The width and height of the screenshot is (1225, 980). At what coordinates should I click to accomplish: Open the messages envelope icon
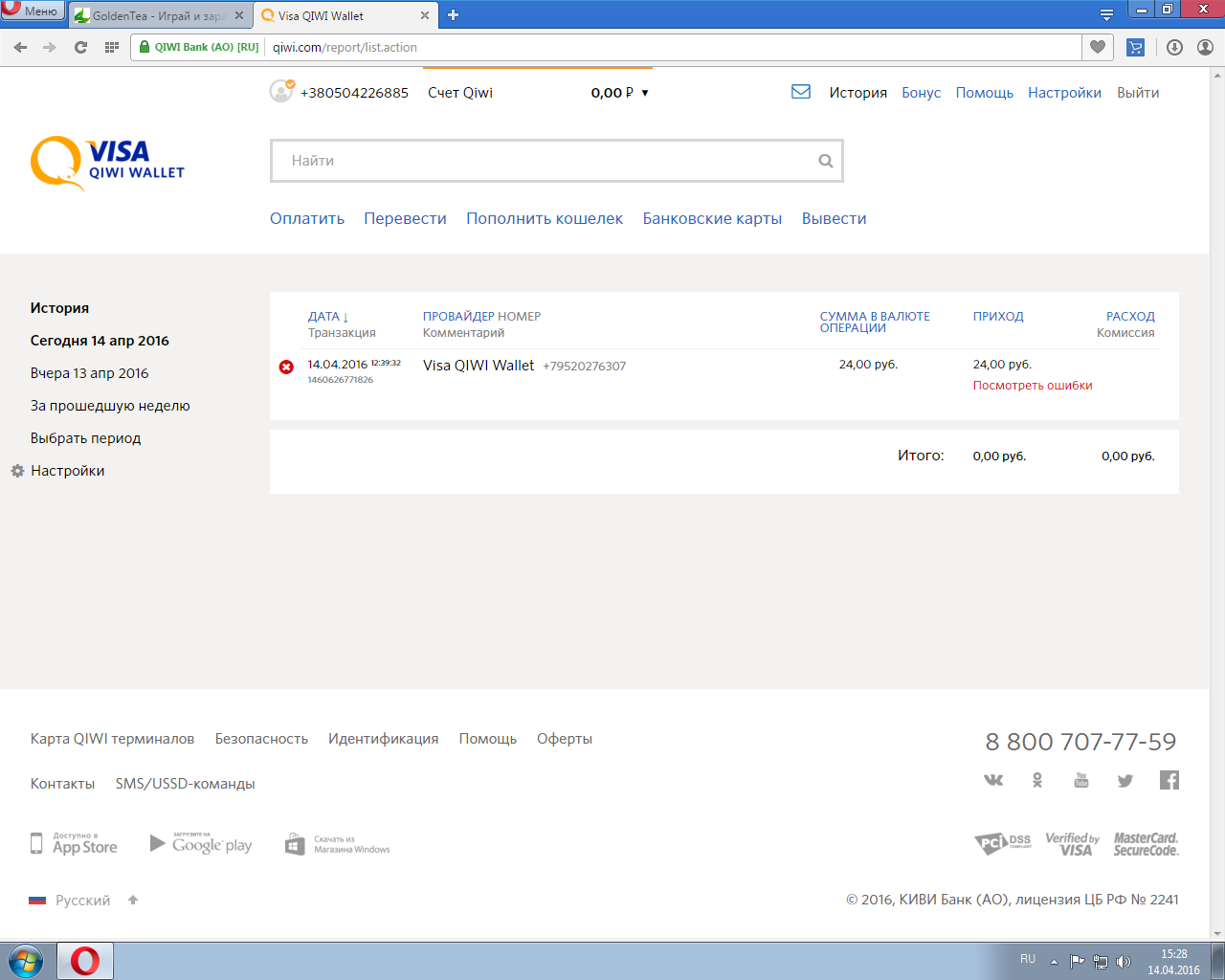(x=801, y=92)
